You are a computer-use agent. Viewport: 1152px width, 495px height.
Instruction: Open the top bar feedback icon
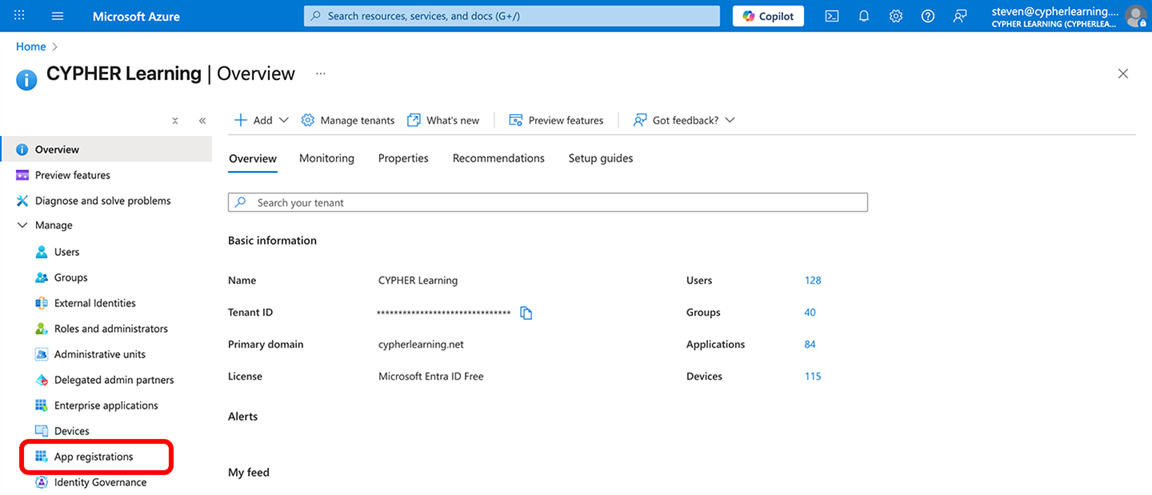(x=960, y=16)
